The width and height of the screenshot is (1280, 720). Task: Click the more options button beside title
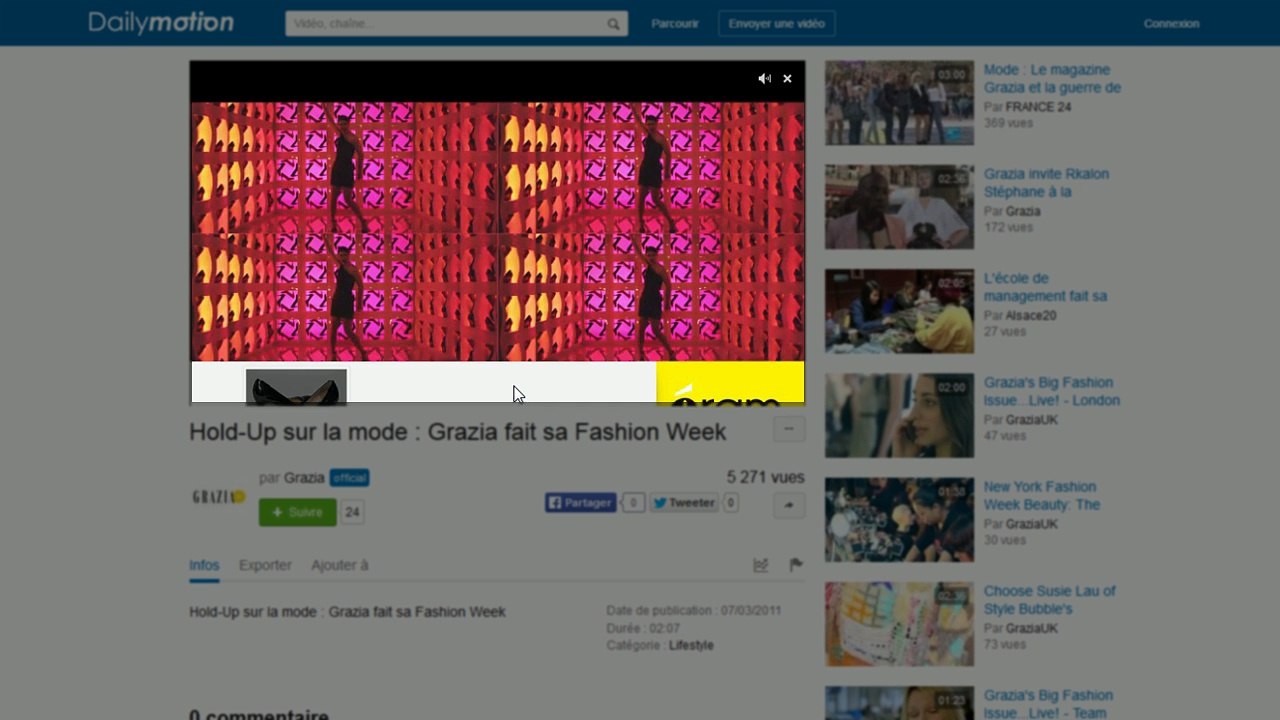coord(789,429)
